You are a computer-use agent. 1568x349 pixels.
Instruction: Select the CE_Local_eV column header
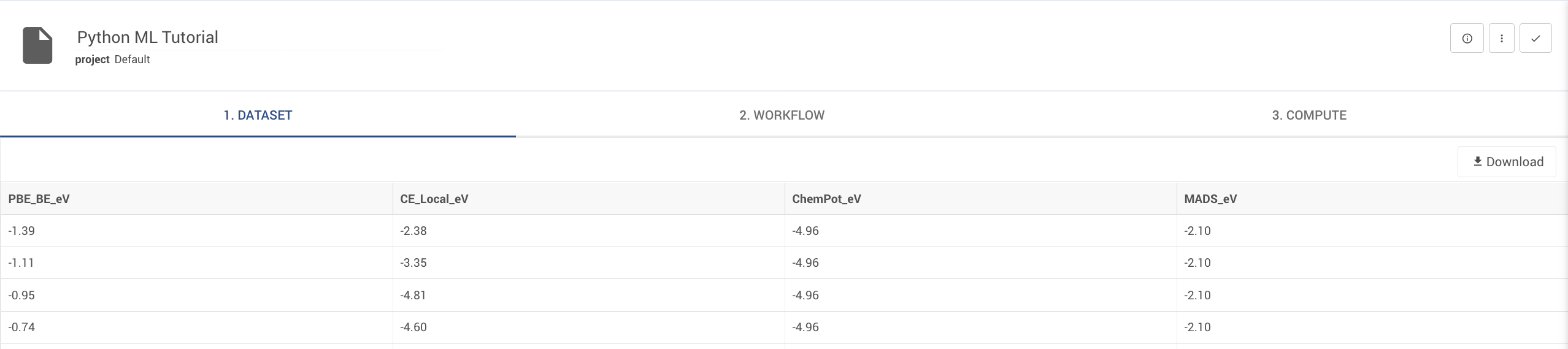click(434, 199)
